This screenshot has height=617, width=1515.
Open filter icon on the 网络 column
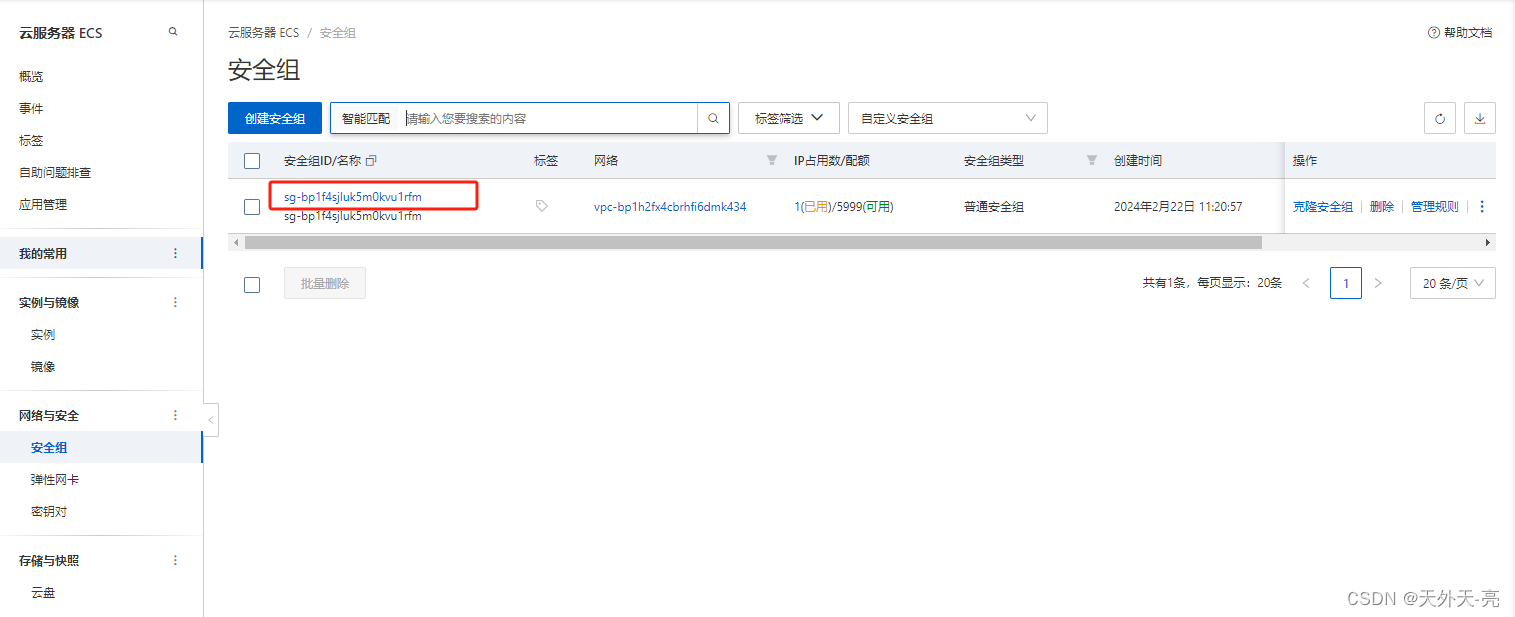click(x=771, y=160)
